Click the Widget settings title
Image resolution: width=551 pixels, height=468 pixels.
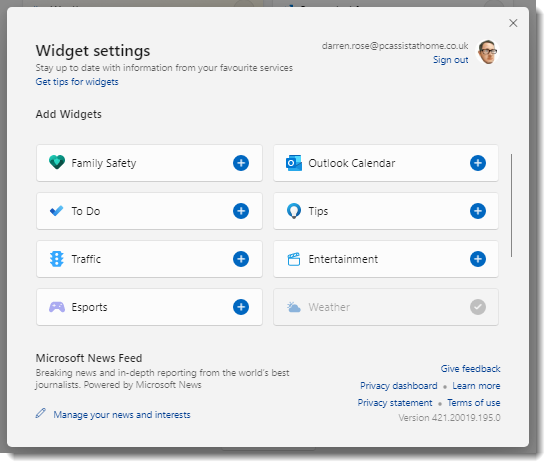pyautogui.click(x=93, y=51)
